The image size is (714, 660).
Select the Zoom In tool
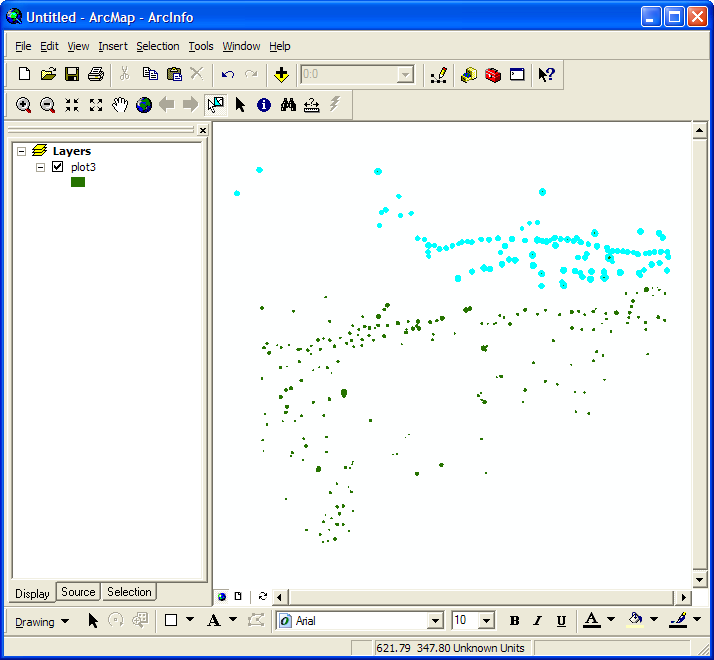23,105
